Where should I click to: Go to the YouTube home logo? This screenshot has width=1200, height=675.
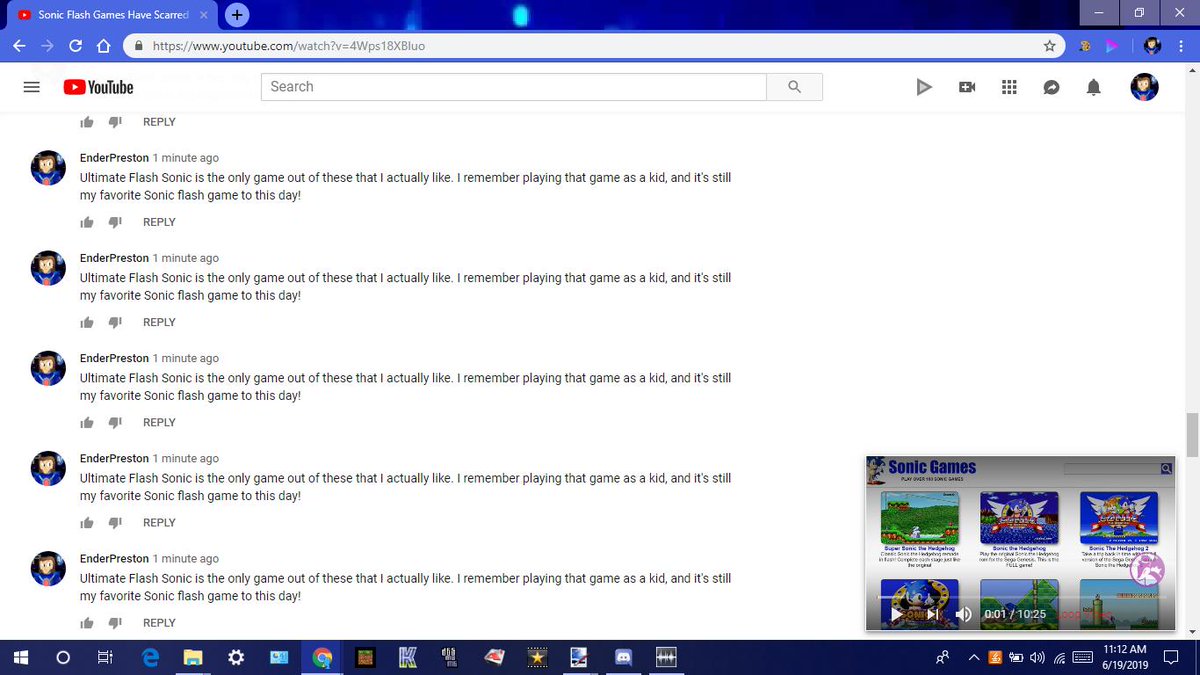point(98,87)
